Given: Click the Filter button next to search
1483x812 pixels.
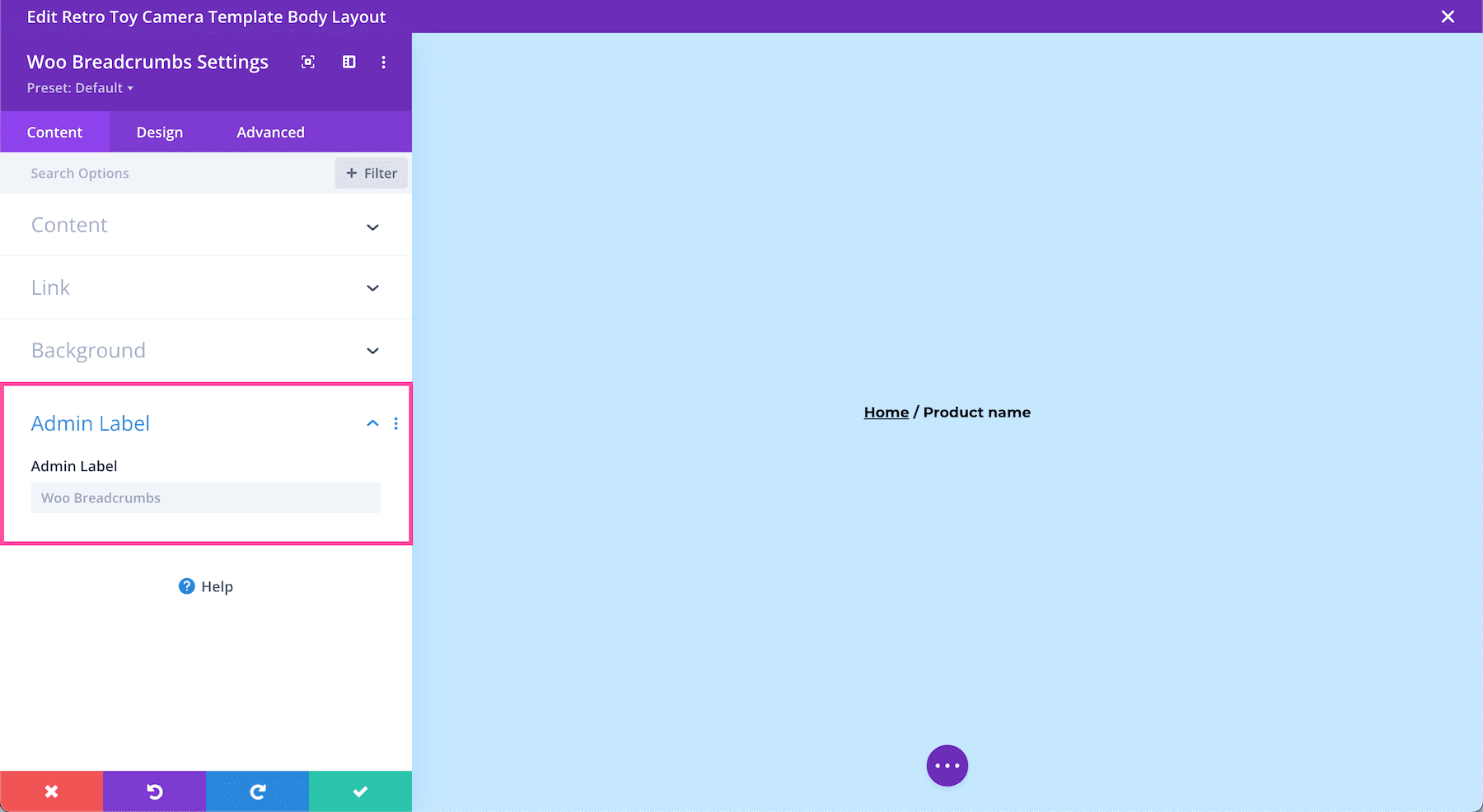Looking at the screenshot, I should click(371, 173).
